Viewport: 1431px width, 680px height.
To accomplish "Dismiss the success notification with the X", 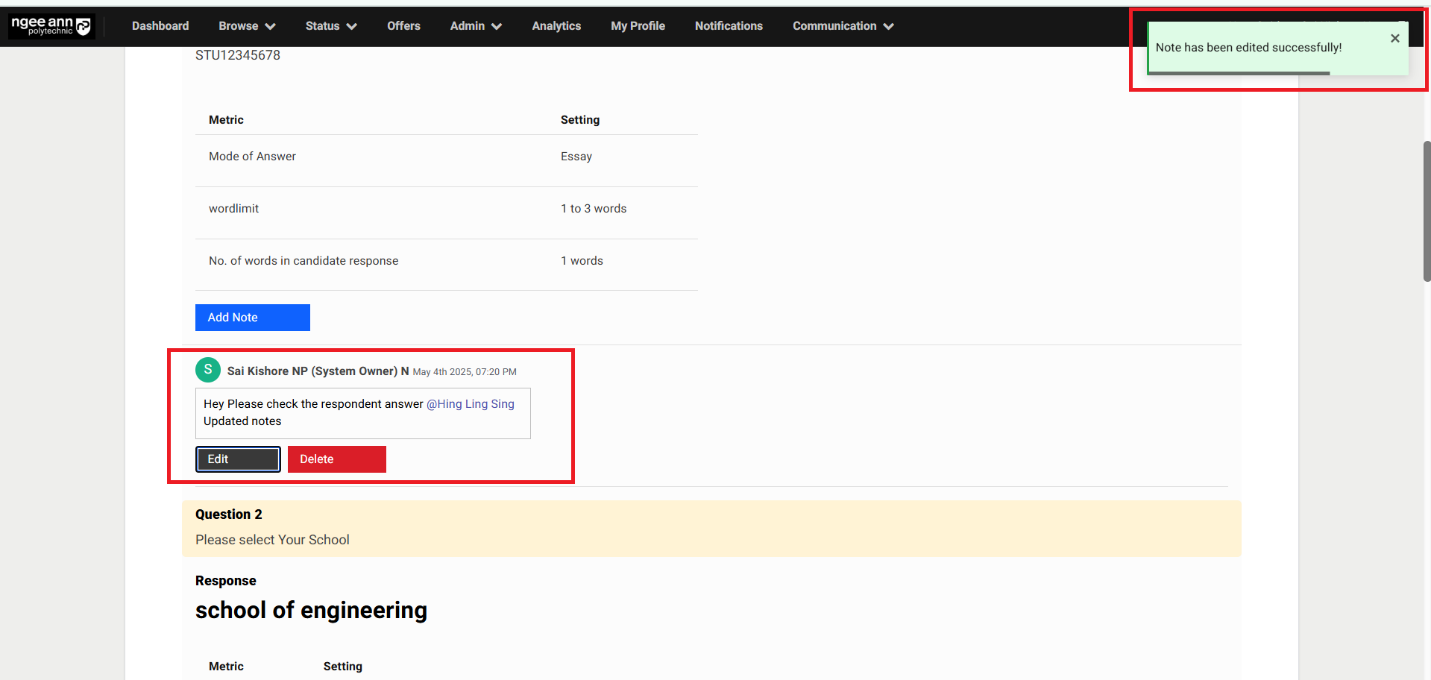I will click(x=1395, y=39).
